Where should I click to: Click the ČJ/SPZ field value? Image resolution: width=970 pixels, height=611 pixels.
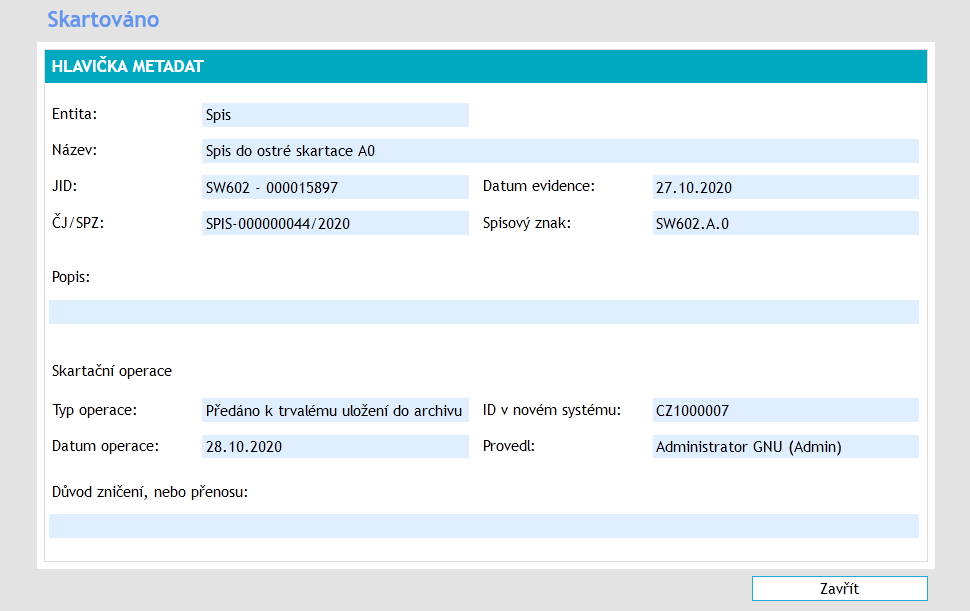tap(334, 224)
